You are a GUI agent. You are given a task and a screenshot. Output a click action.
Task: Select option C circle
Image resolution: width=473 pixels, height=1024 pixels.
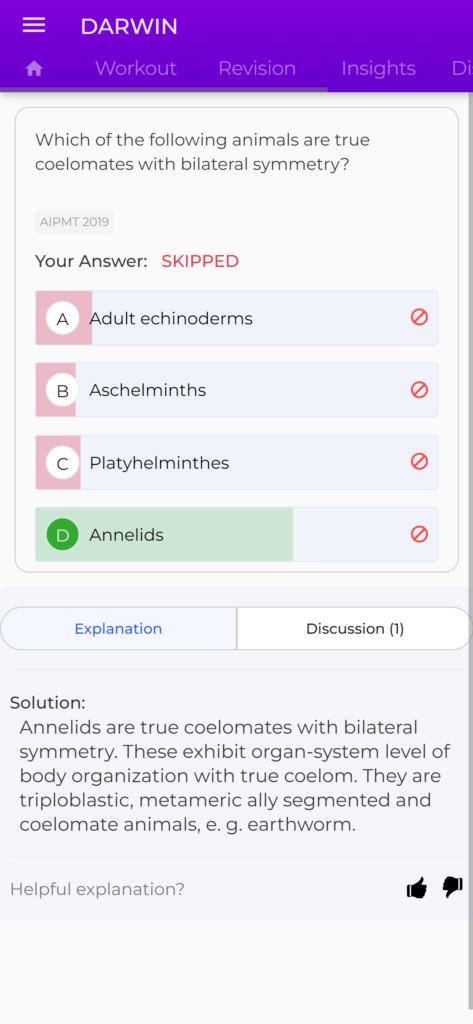point(63,463)
